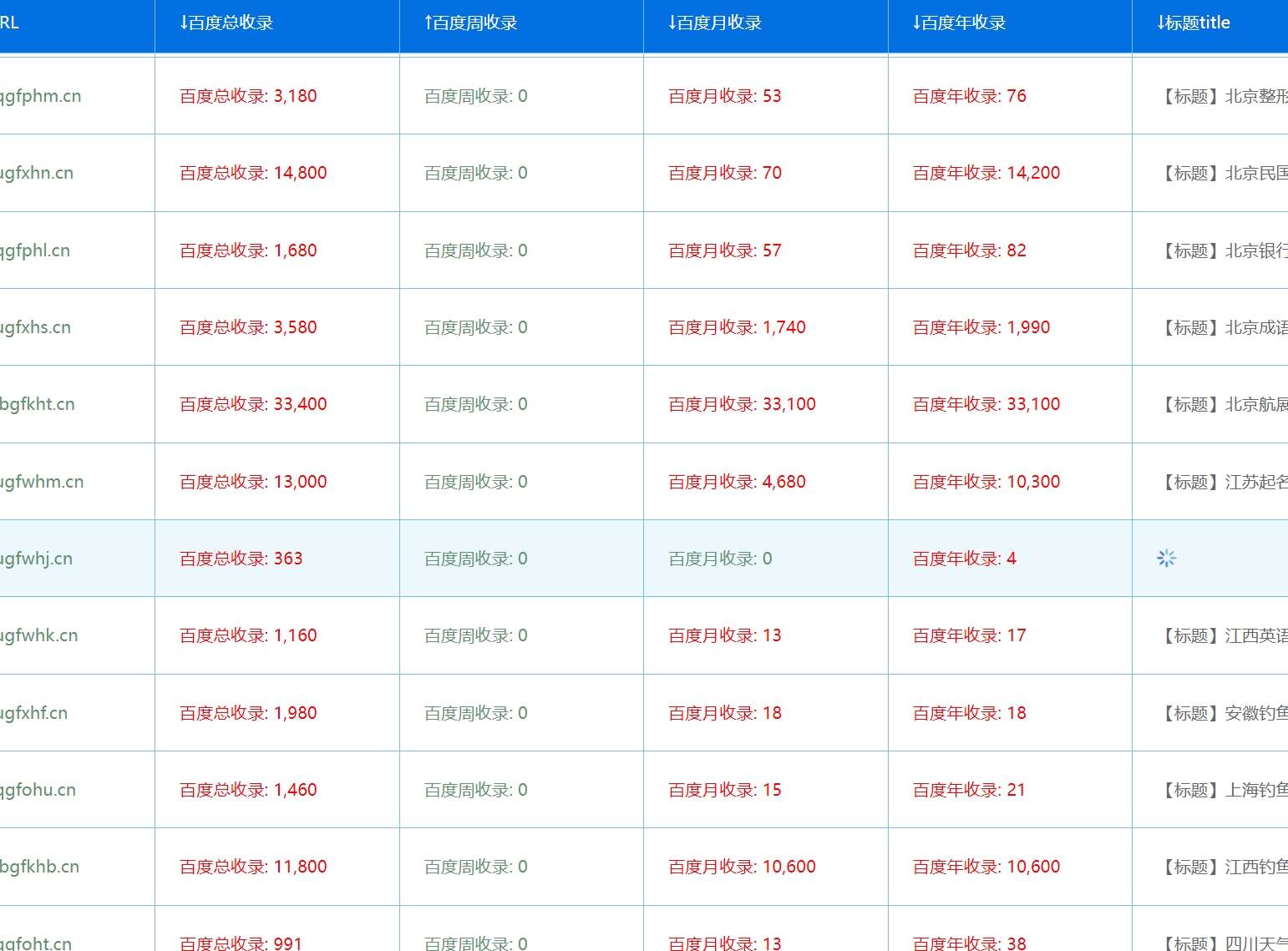Click title cell 【标题】安徽钓鱼
Image resolution: width=1288 pixels, height=951 pixels.
tap(1222, 713)
